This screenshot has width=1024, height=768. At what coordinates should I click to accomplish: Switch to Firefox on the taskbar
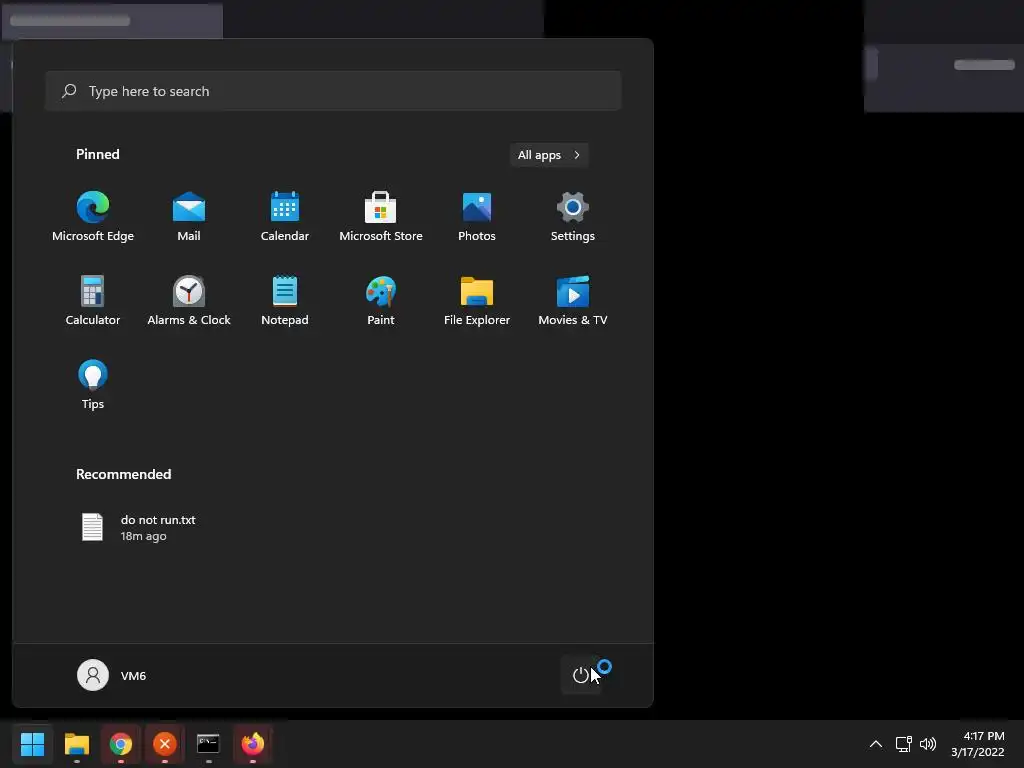(x=253, y=744)
